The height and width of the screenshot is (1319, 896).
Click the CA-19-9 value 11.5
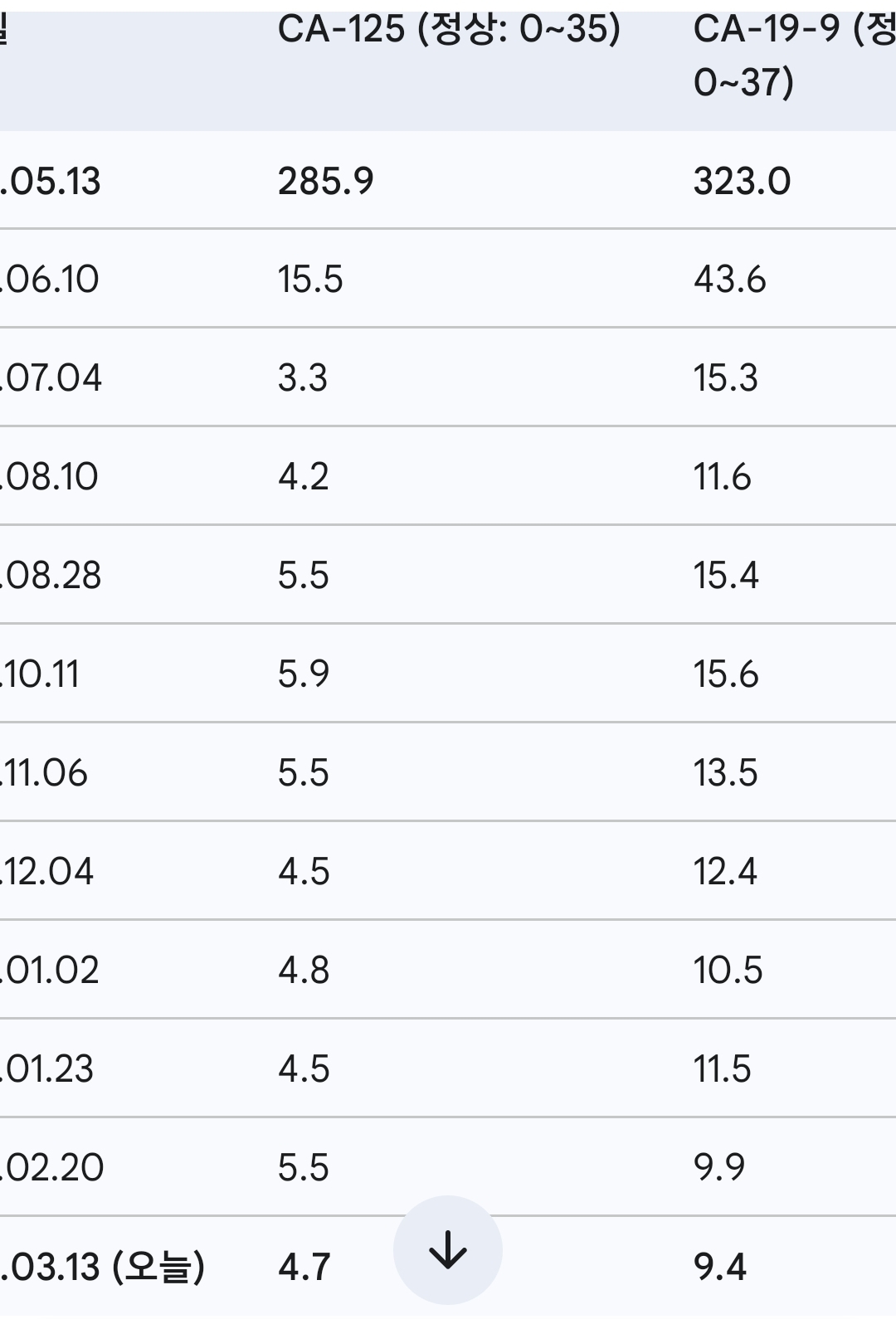click(x=723, y=1069)
